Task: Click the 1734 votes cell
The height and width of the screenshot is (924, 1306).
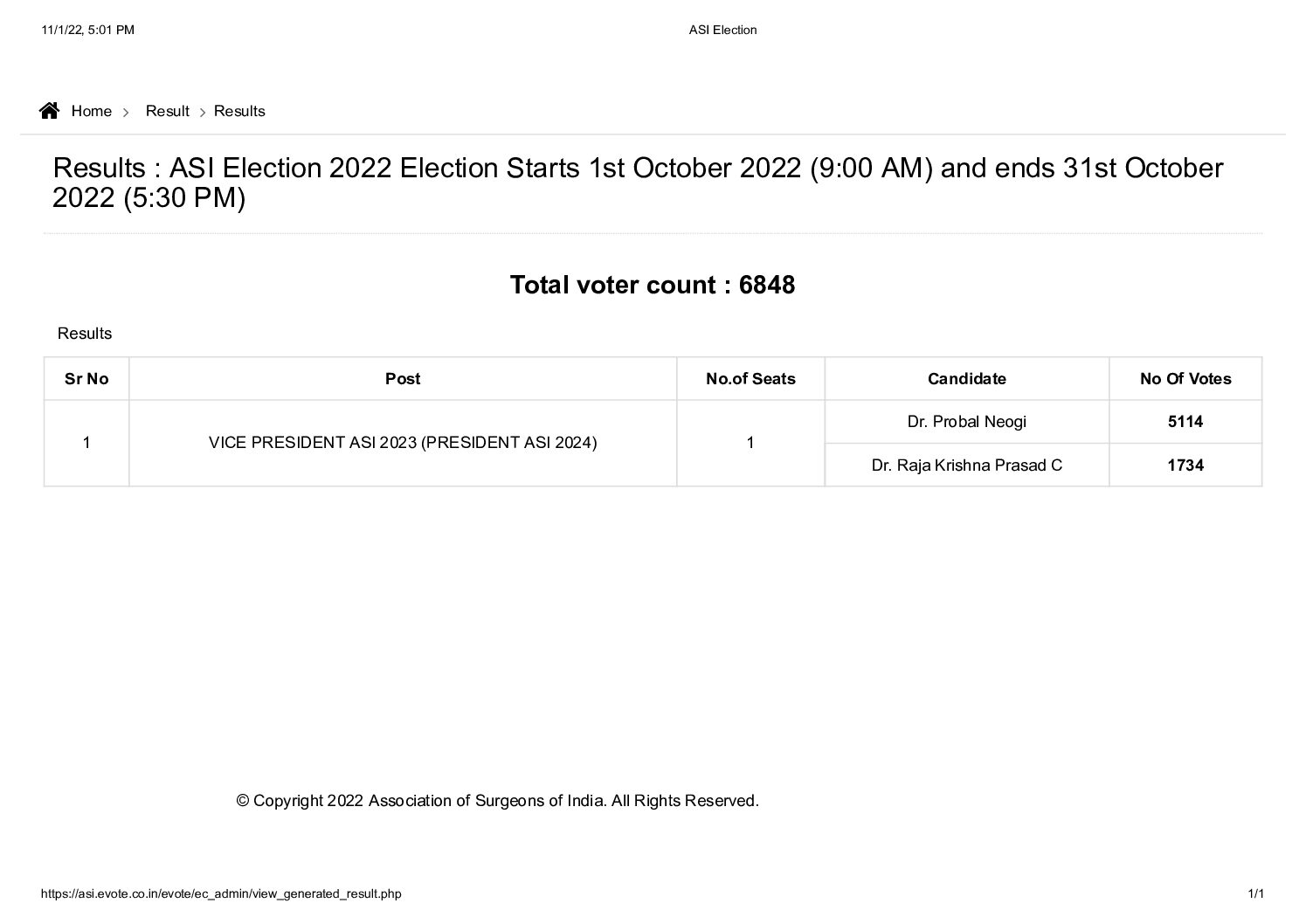Action: (x=1185, y=465)
